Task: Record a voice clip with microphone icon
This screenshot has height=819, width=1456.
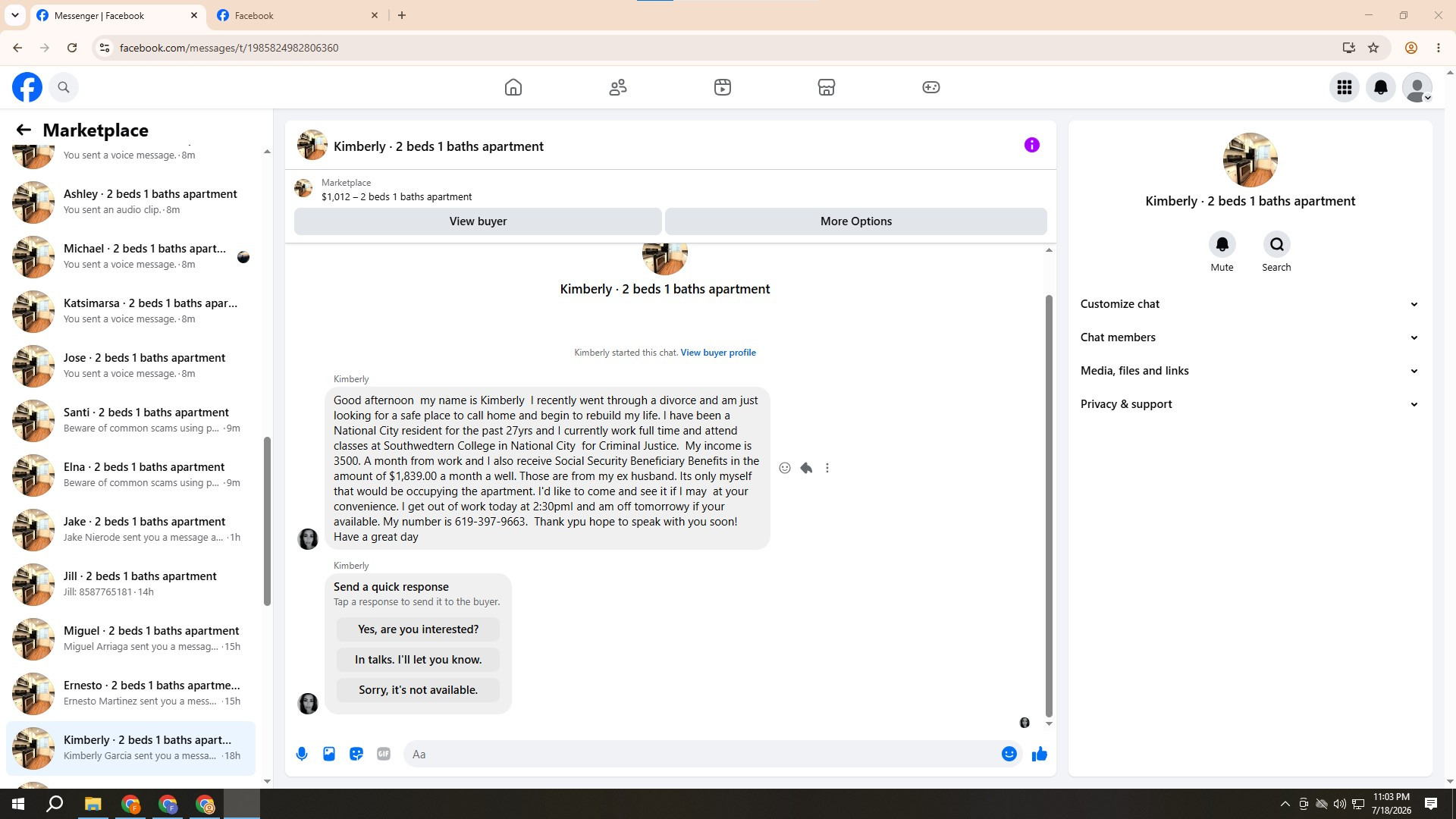Action: 302,754
